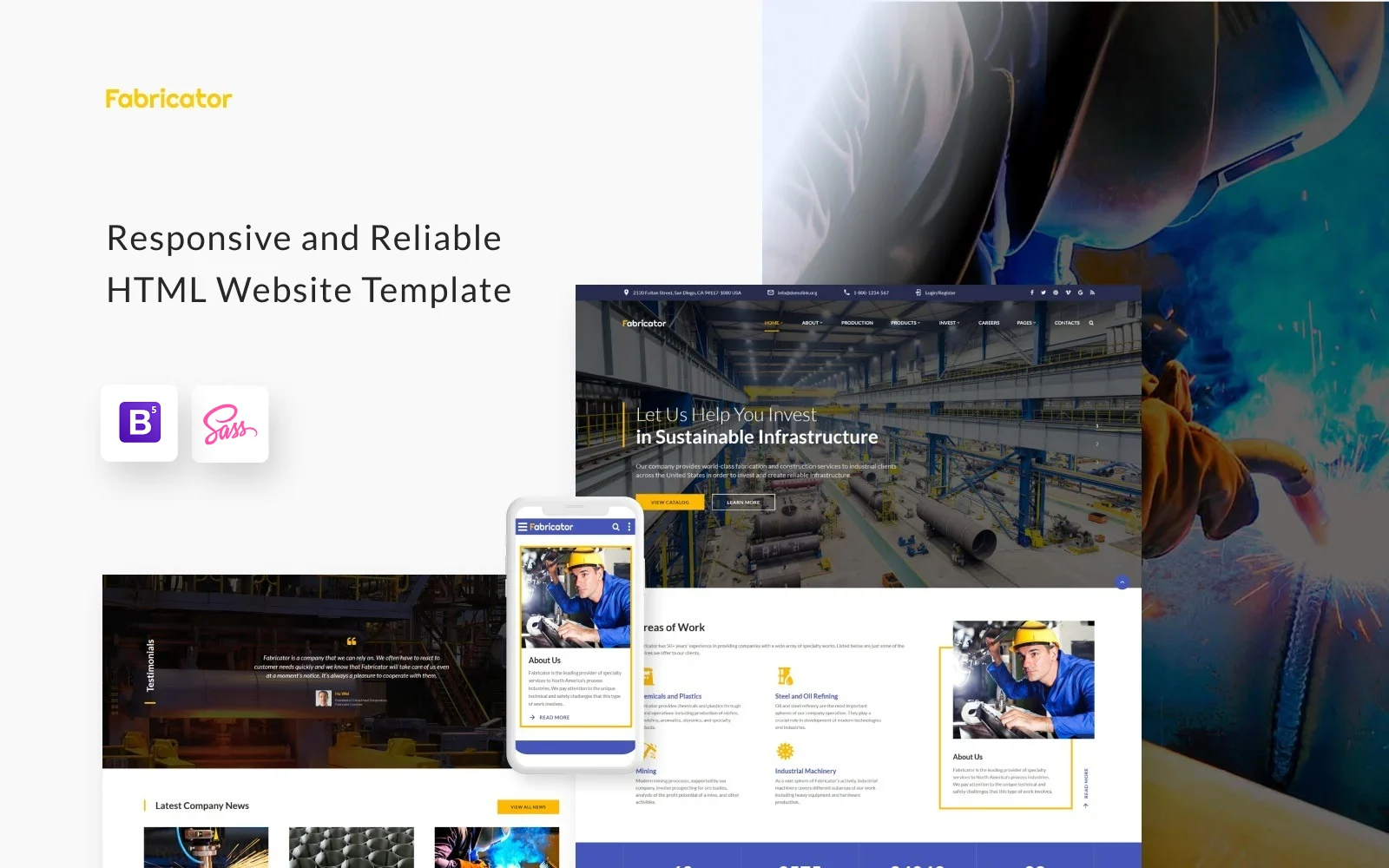Click the Bootstrap 5 badge icon
This screenshot has height=868, width=1389.
point(139,424)
